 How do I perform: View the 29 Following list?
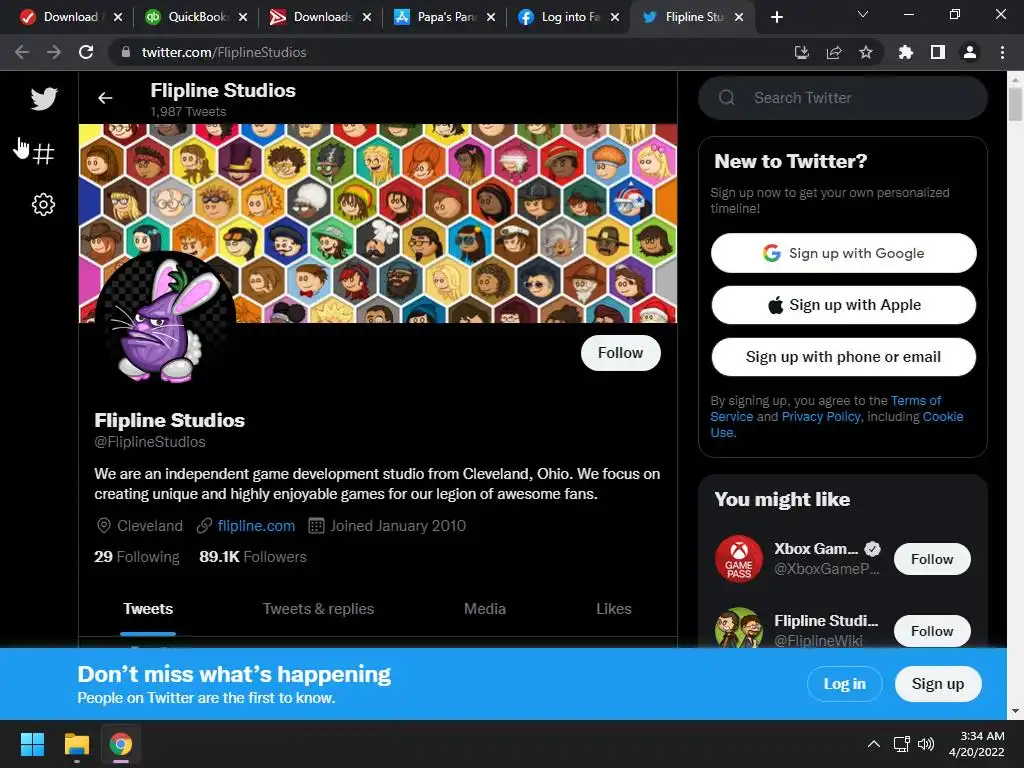(x=136, y=556)
